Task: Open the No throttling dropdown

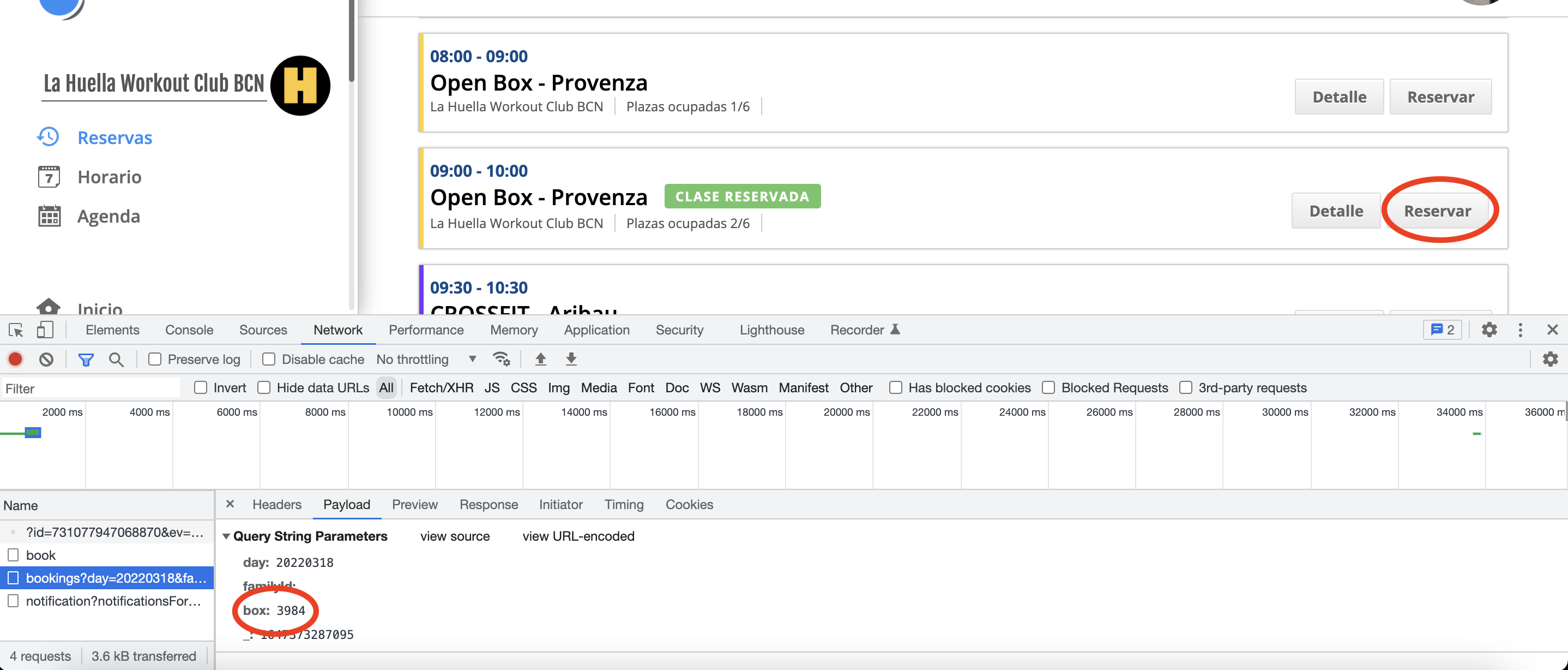Action: click(x=425, y=360)
